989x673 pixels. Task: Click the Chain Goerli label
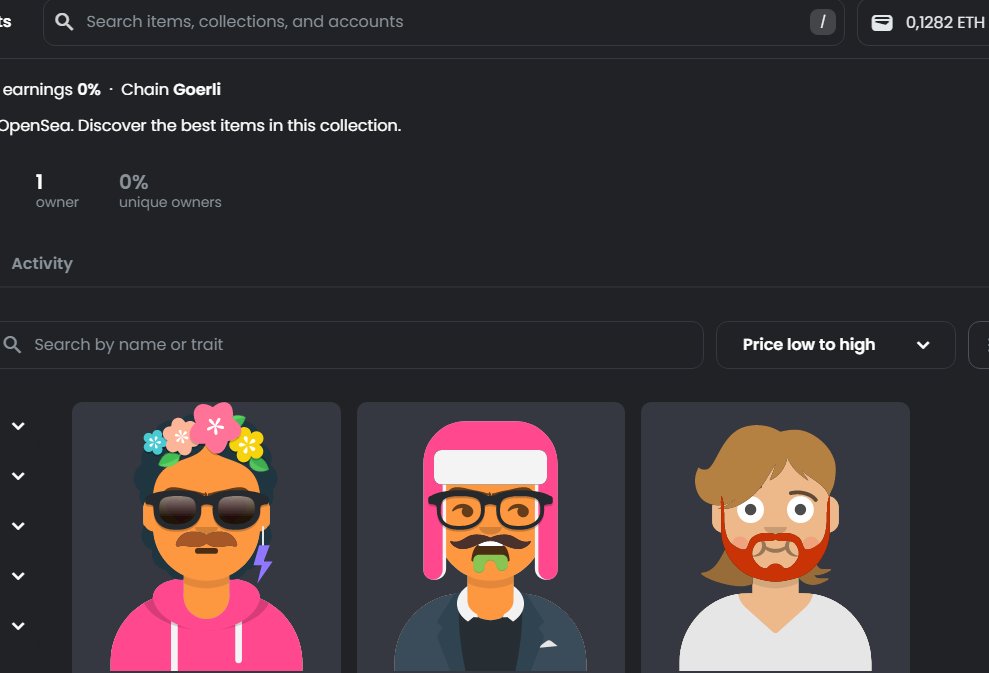coord(171,90)
